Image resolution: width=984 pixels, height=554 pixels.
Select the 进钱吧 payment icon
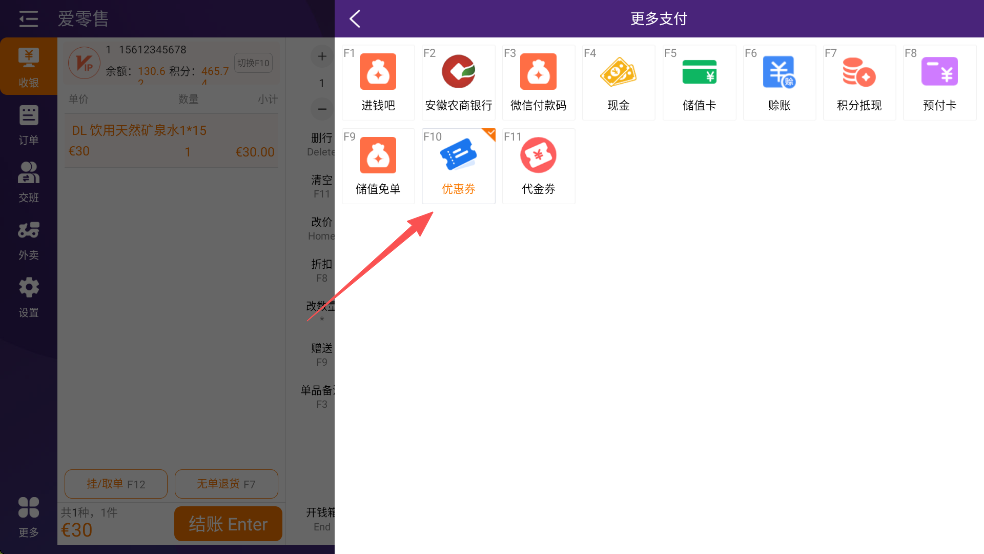378,81
